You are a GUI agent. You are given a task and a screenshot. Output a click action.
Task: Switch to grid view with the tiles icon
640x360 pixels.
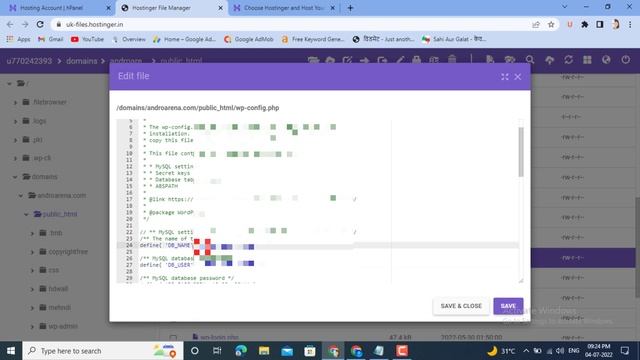point(587,60)
